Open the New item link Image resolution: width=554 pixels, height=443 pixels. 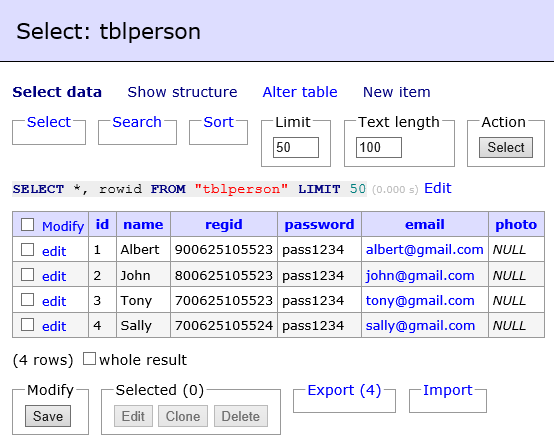point(397,92)
